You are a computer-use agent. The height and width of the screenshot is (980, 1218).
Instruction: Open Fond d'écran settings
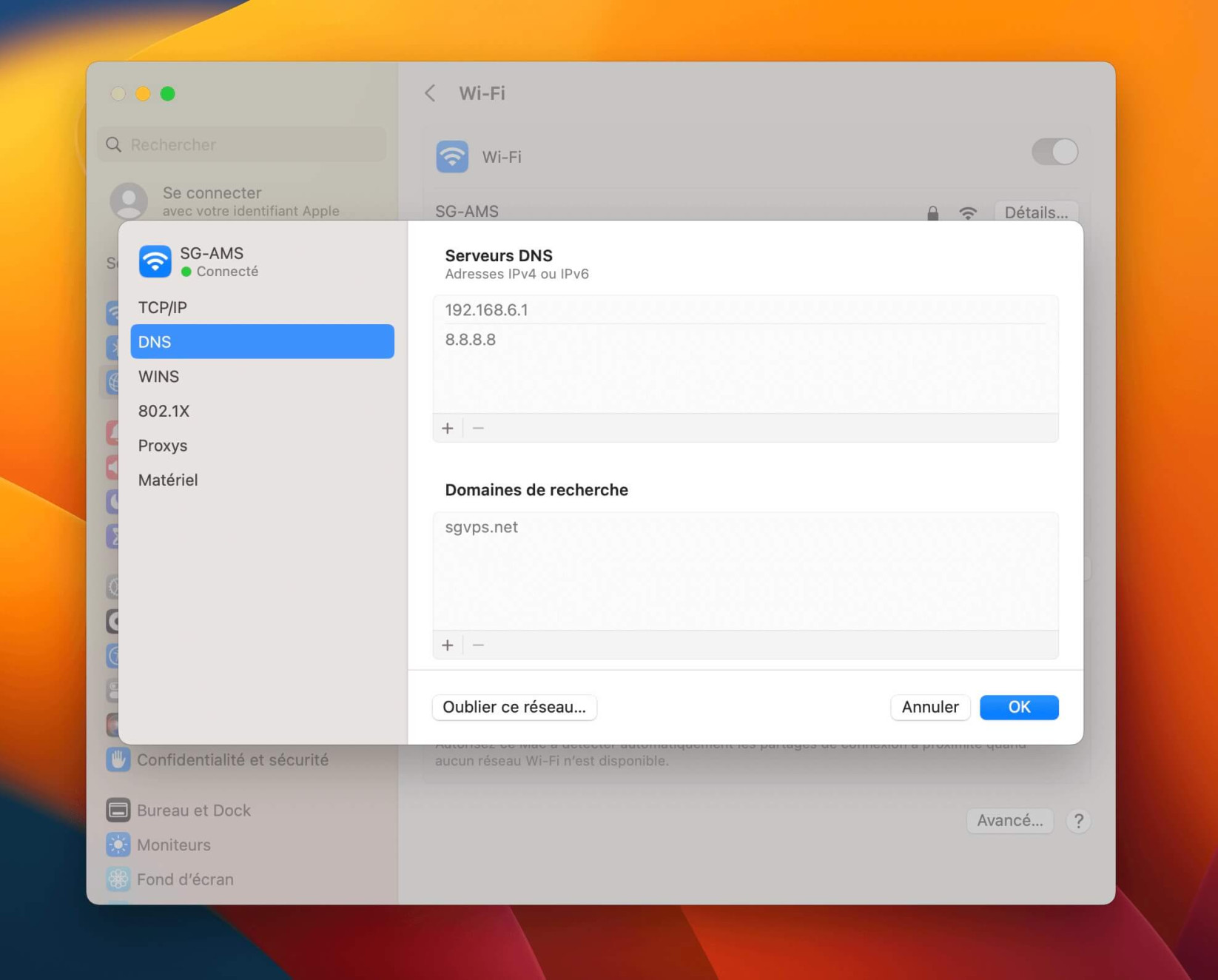[185, 879]
